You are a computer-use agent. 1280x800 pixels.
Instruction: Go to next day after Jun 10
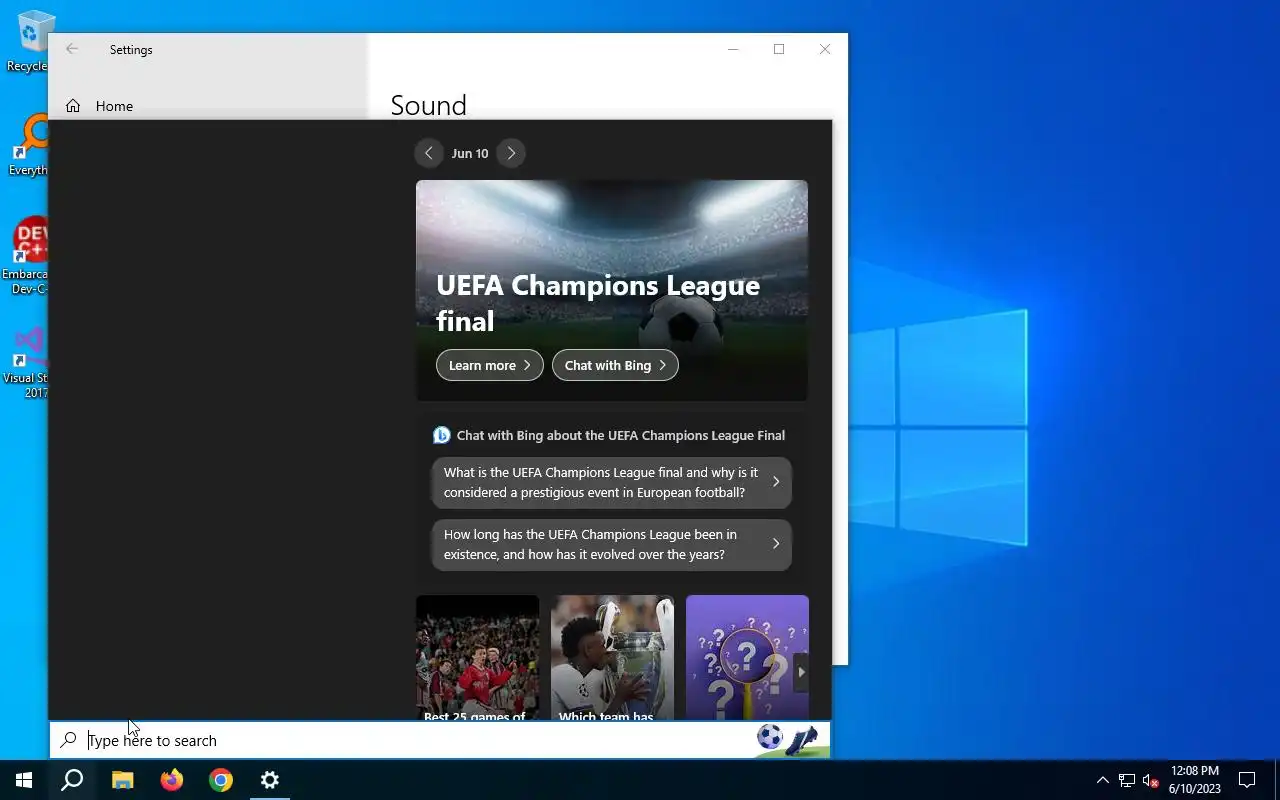[x=511, y=153]
